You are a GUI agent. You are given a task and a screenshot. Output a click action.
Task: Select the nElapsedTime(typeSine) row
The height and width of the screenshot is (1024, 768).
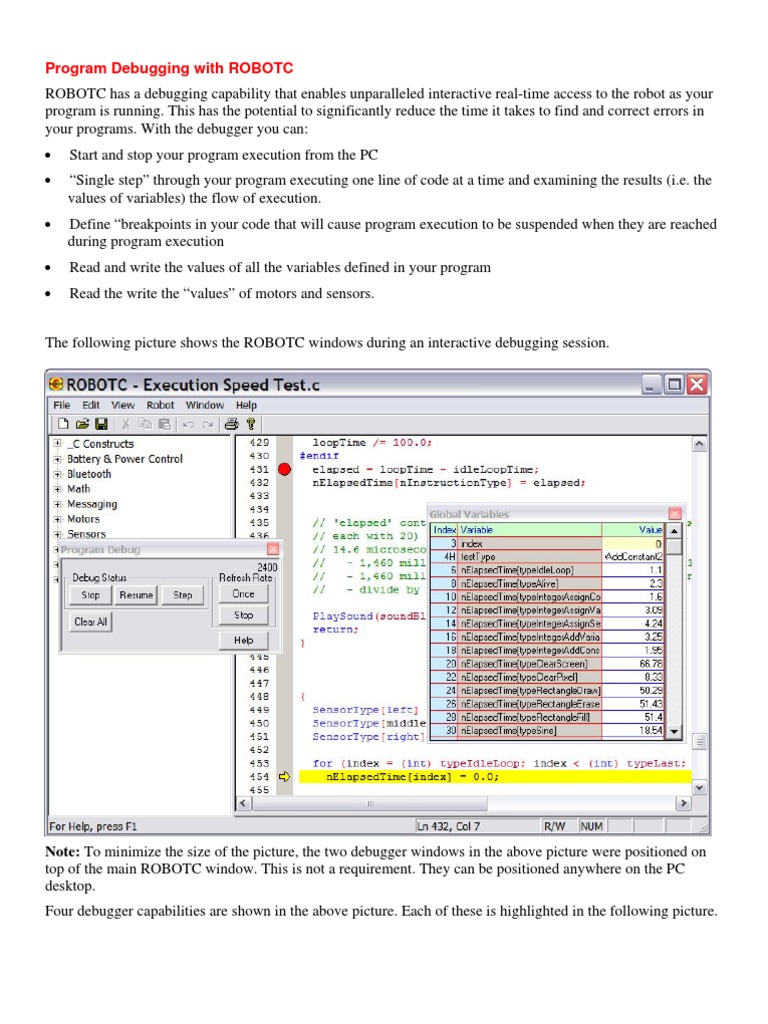[547, 731]
